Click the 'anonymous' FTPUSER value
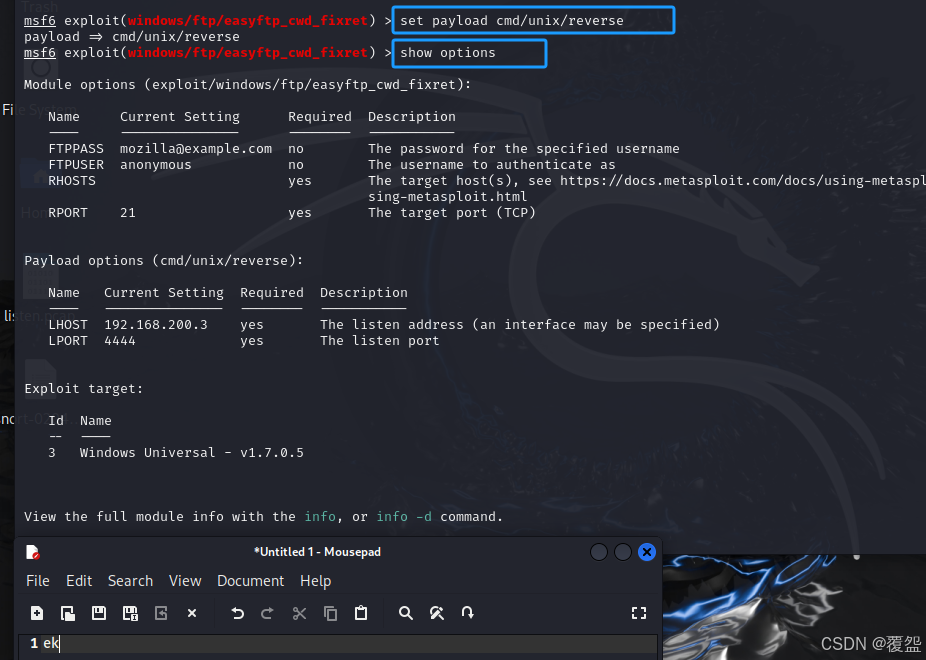This screenshot has height=660, width=926. coord(156,165)
